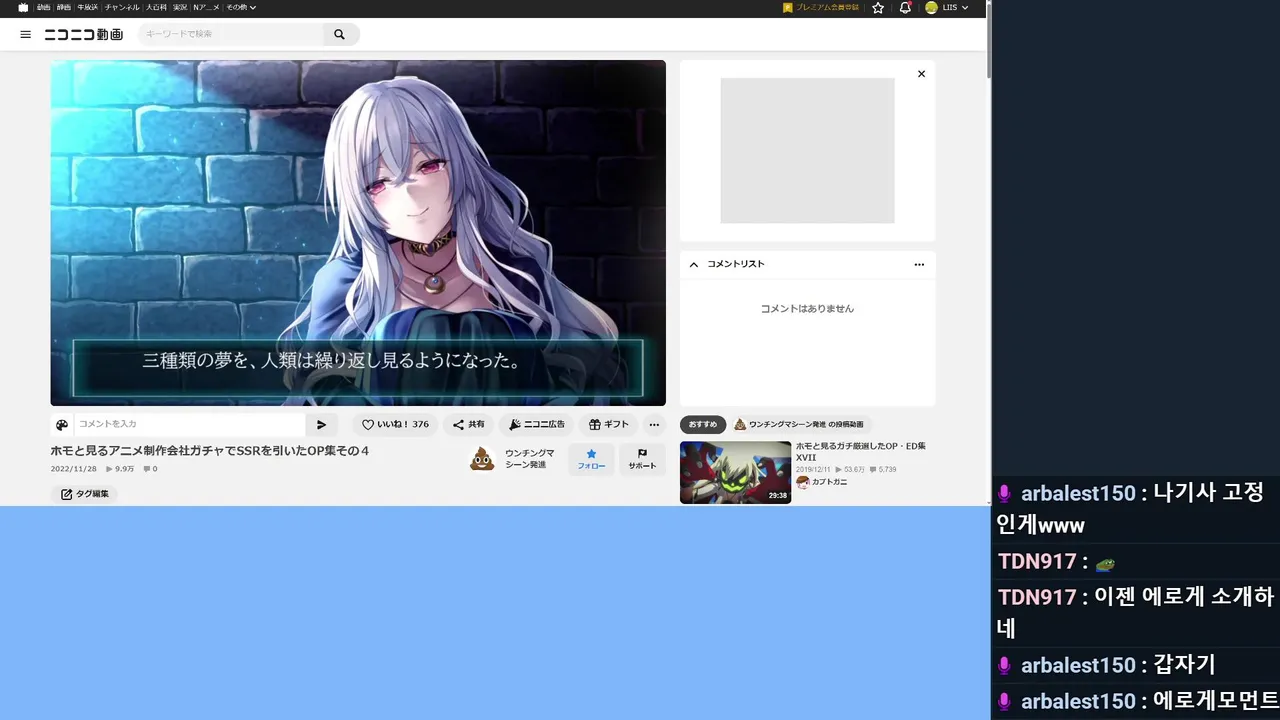The image size is (1280, 720).
Task: Select ウンチングマシーン発進 の投稿動画 tab
Action: [x=800, y=424]
